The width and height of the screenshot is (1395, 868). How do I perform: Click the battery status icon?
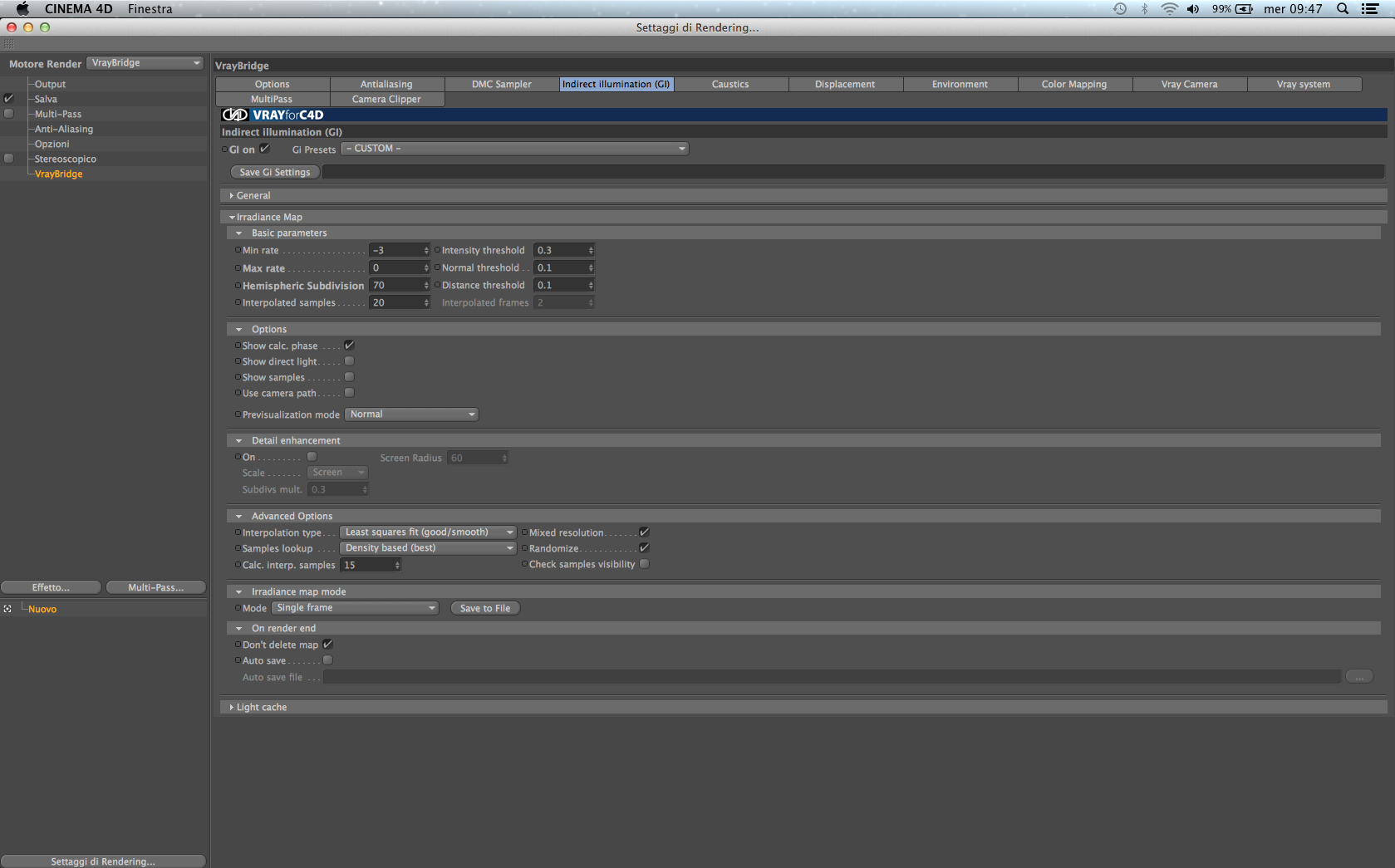(x=1244, y=9)
